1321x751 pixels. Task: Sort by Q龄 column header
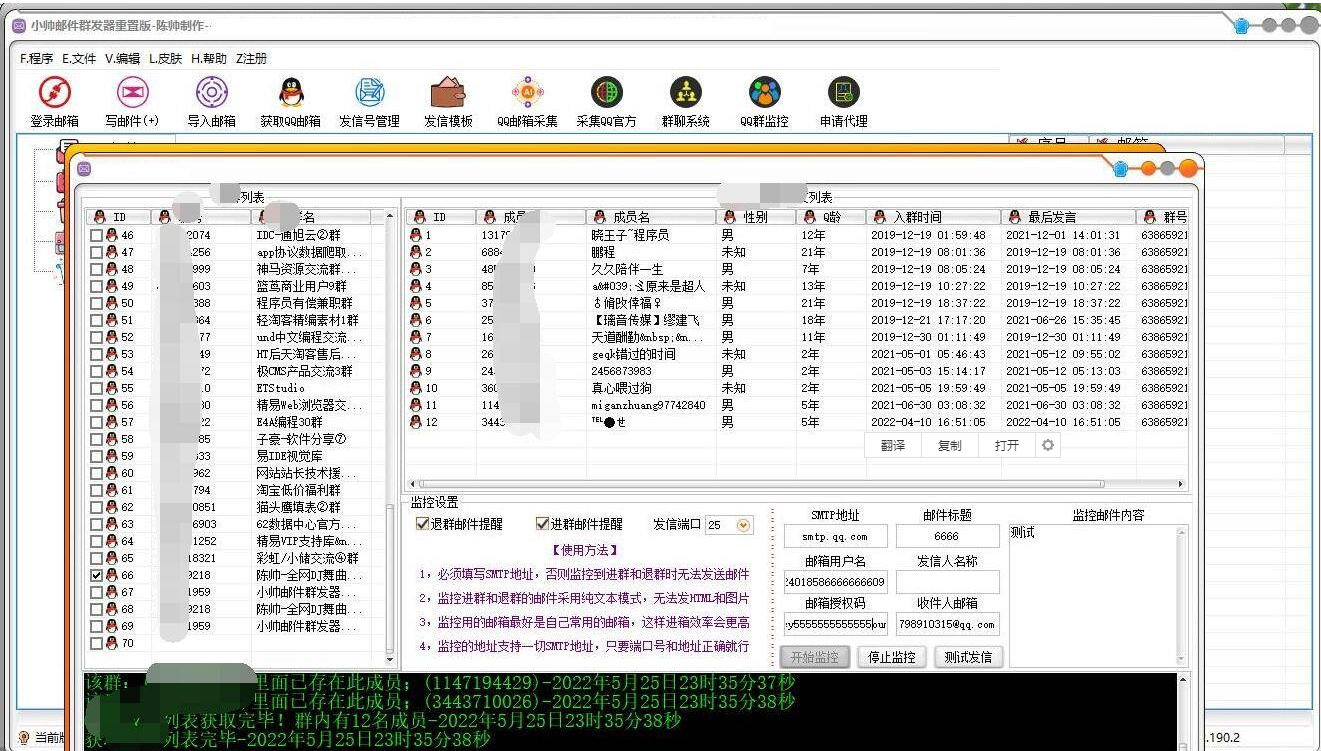click(x=830, y=217)
